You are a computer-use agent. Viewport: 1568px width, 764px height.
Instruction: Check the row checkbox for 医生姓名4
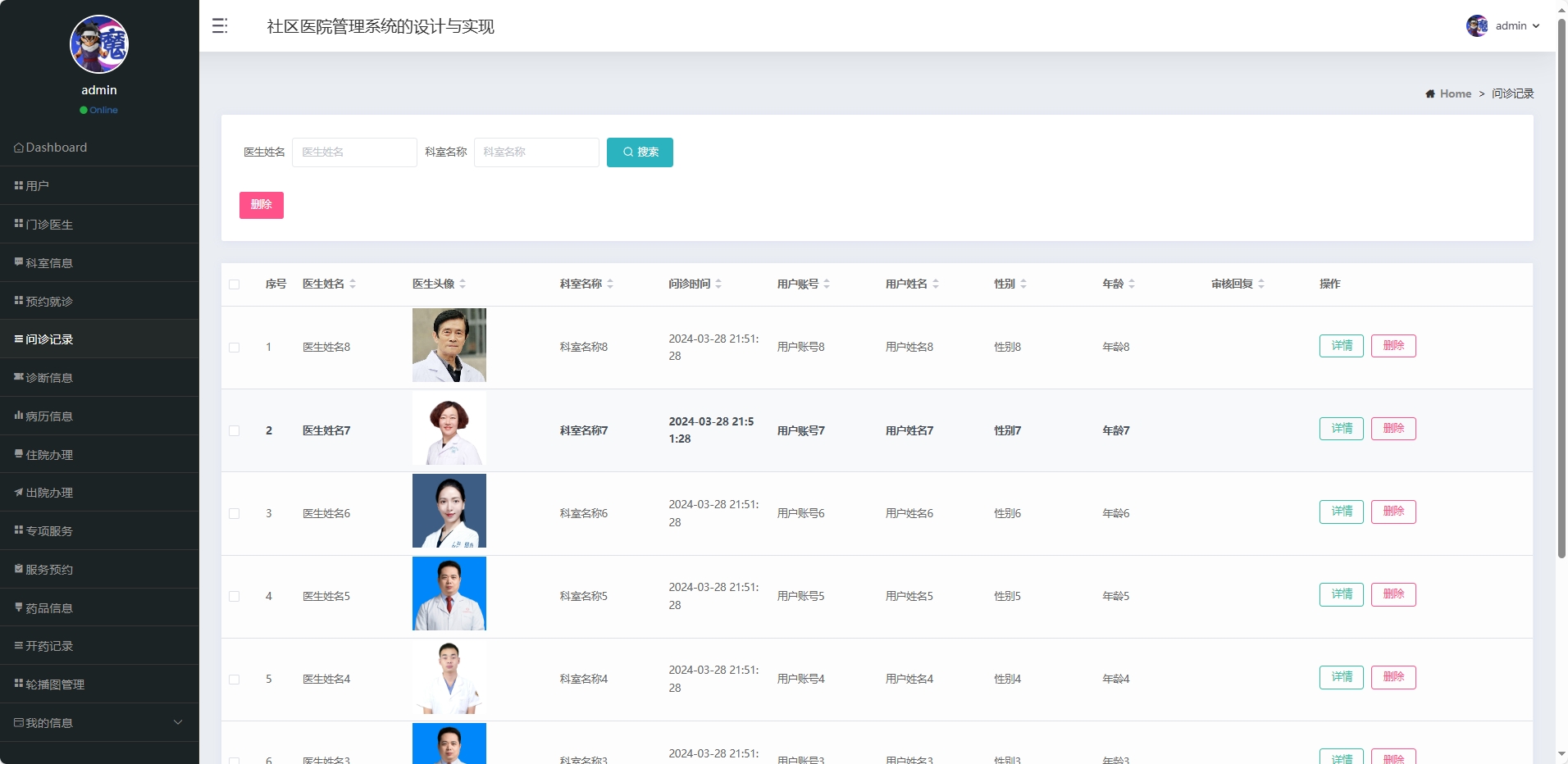pos(235,680)
